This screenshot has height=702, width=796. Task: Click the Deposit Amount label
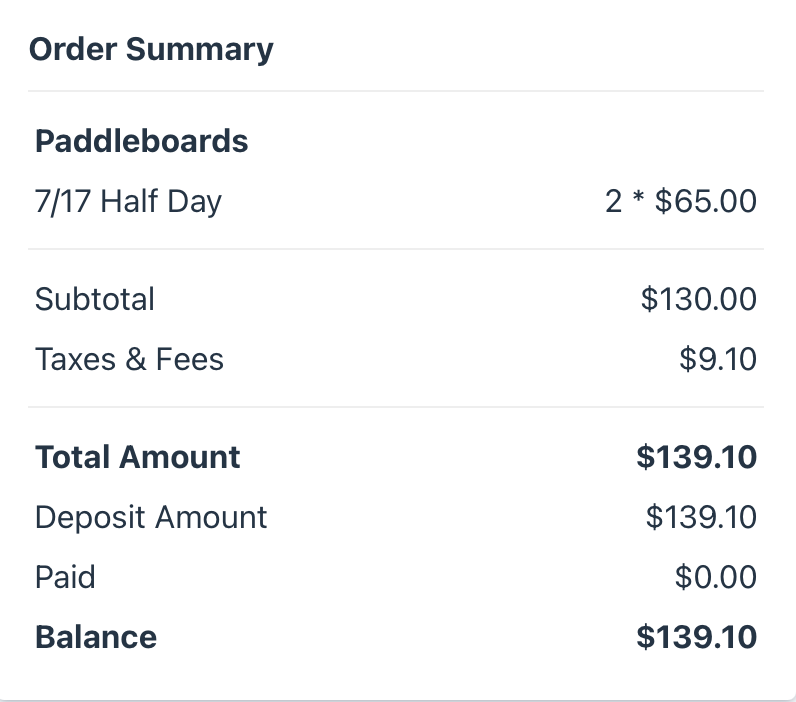click(151, 517)
